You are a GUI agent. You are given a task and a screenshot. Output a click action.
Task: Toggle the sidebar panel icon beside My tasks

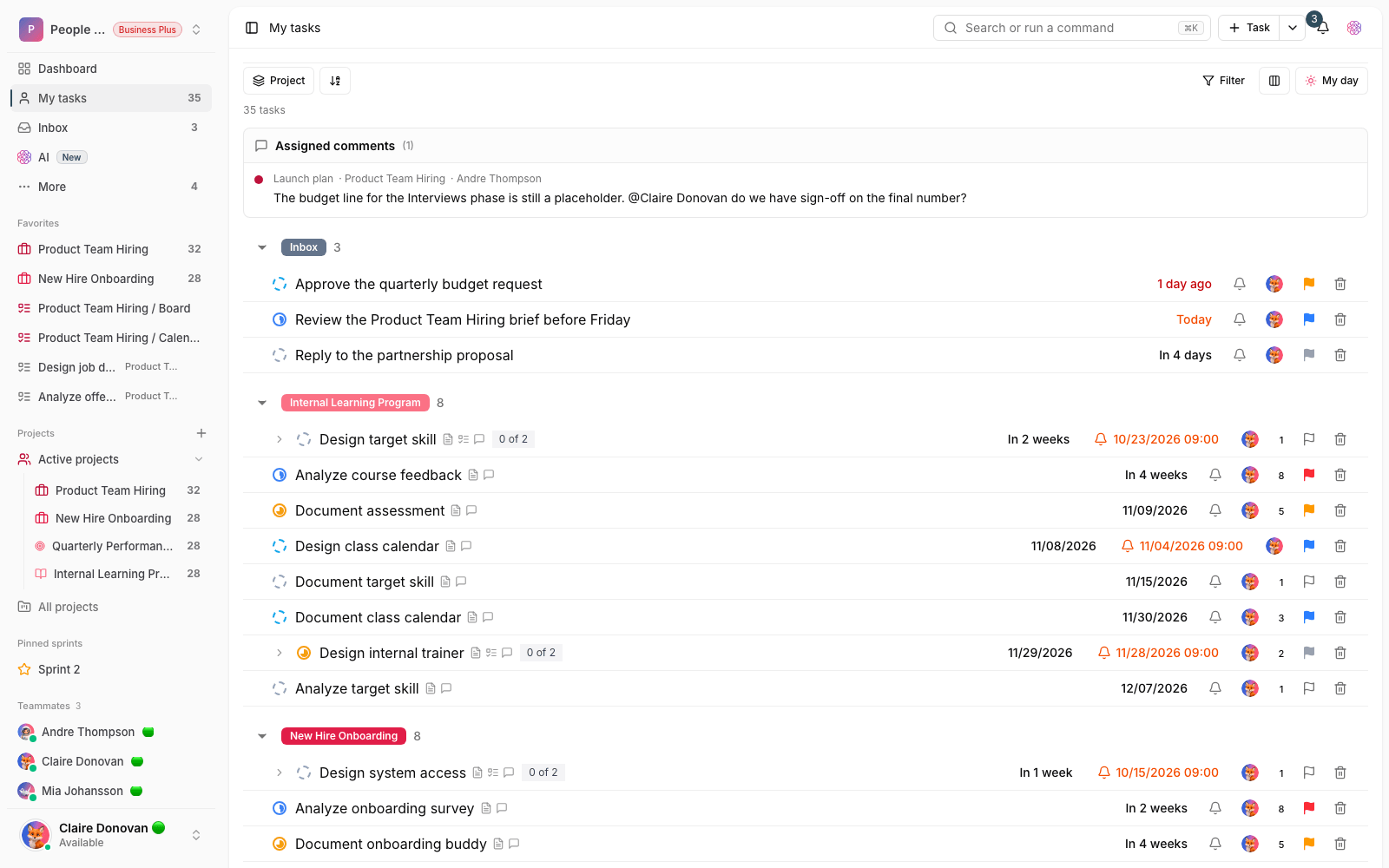[x=252, y=28]
